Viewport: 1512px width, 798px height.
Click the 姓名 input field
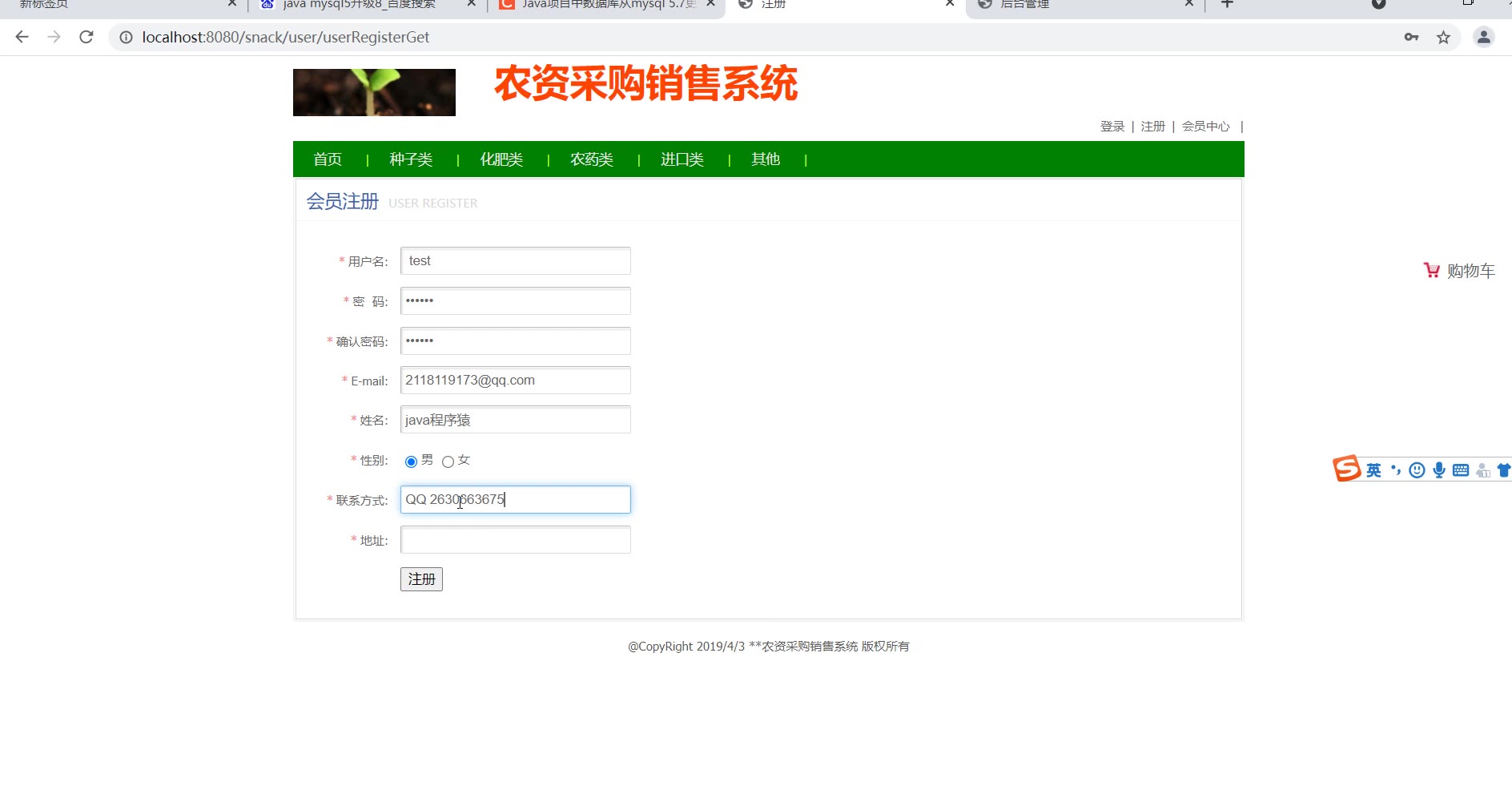pyautogui.click(x=516, y=420)
